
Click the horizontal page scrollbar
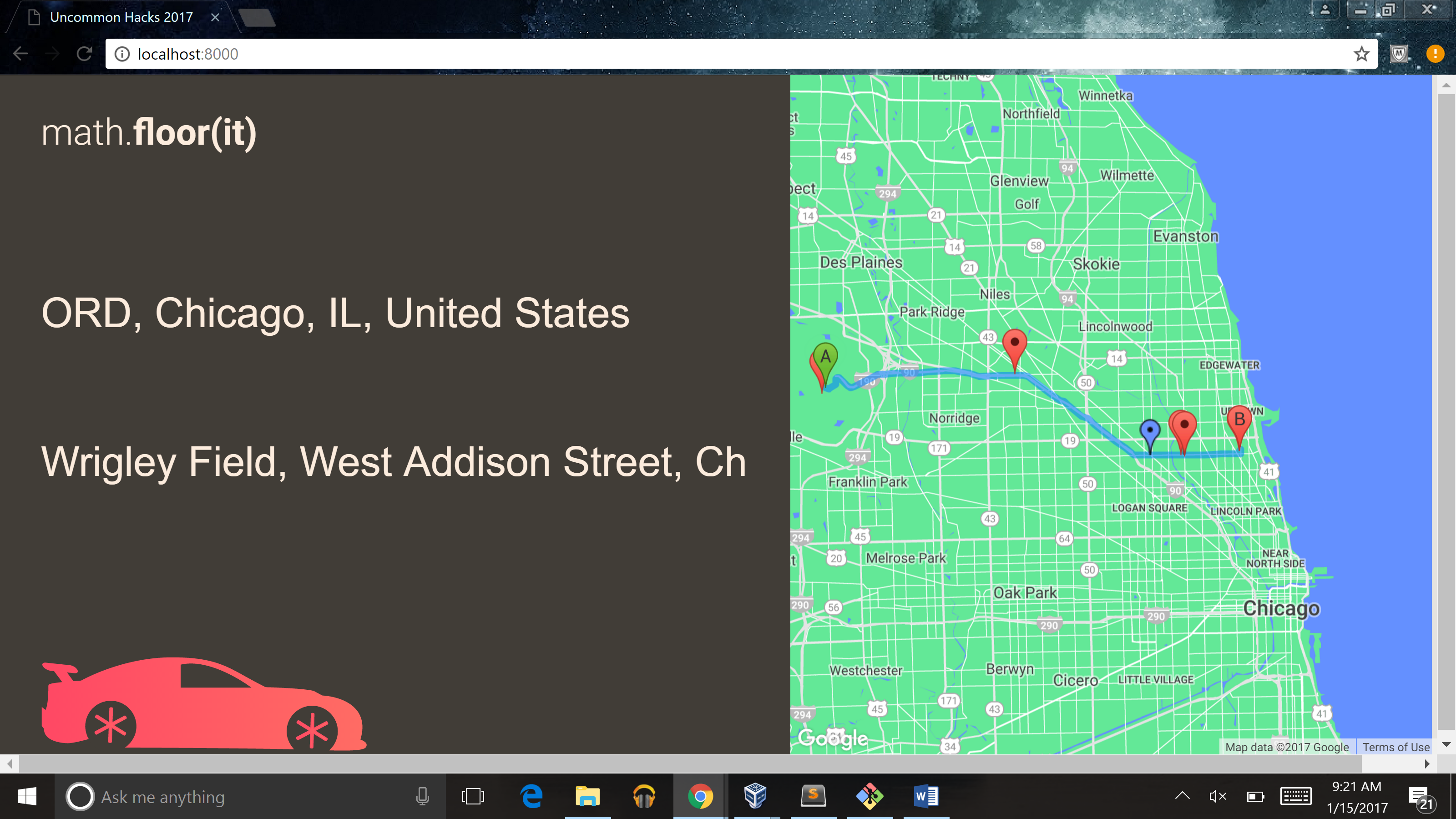[690, 764]
